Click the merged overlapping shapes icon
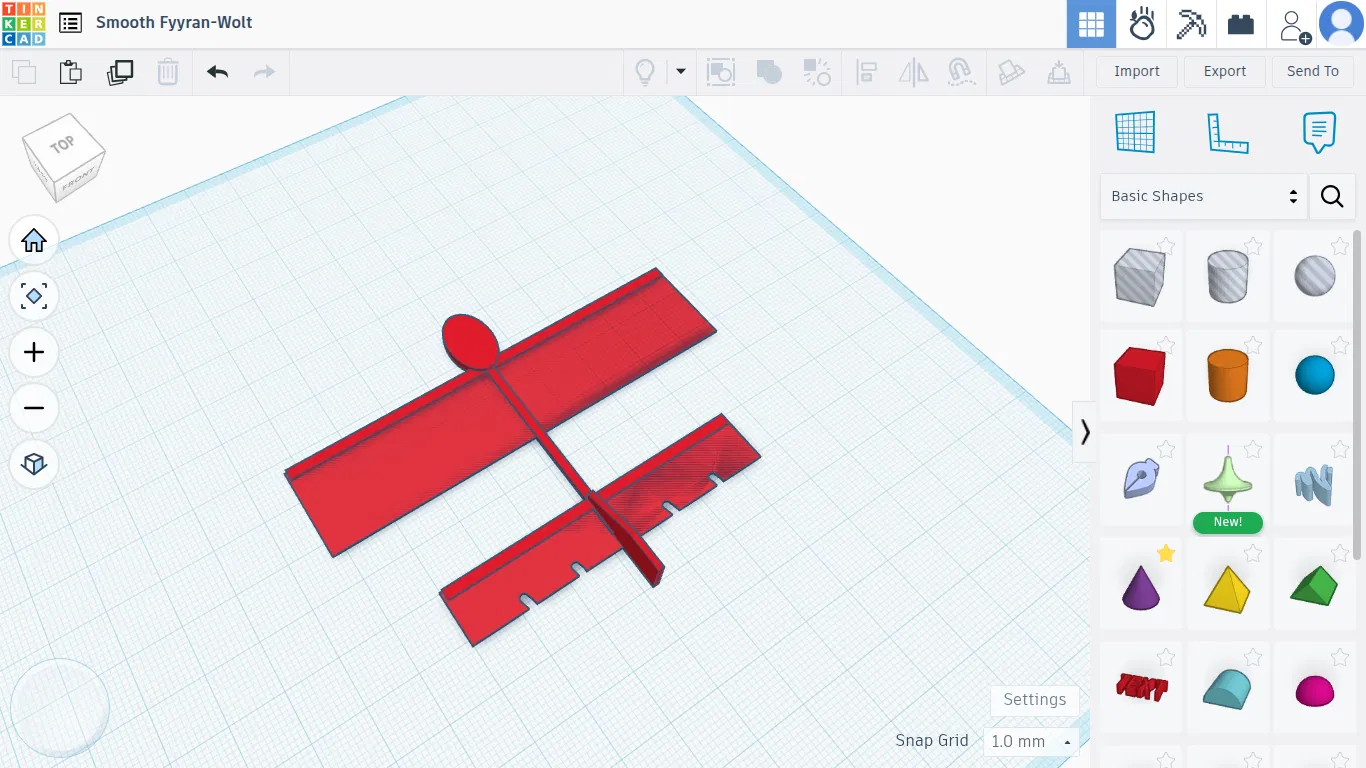1366x768 pixels. click(x=769, y=72)
